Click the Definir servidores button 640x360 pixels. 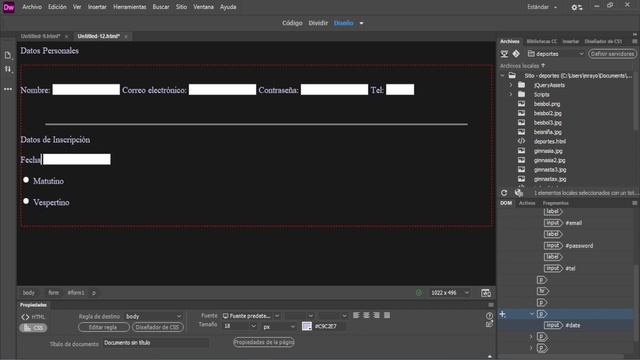click(x=612, y=54)
